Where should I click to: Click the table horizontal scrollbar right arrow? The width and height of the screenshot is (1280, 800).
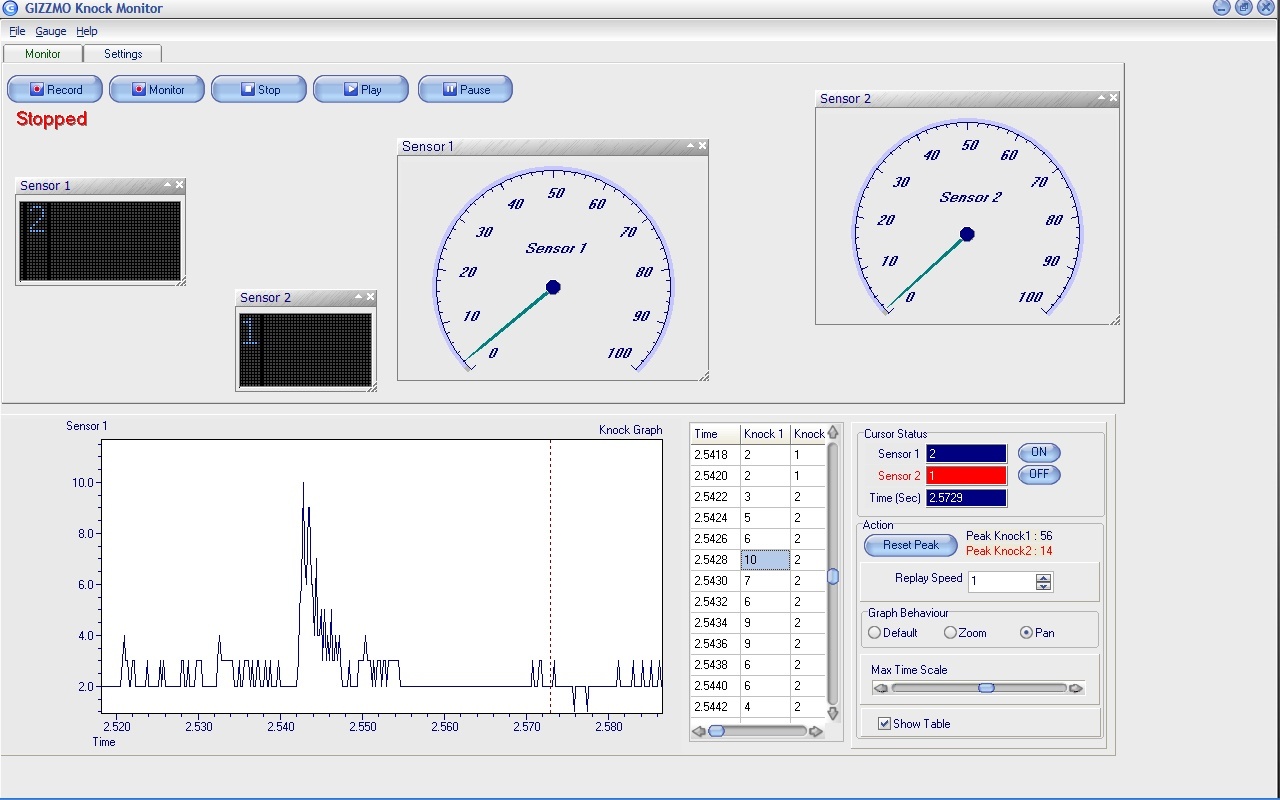pyautogui.click(x=816, y=732)
